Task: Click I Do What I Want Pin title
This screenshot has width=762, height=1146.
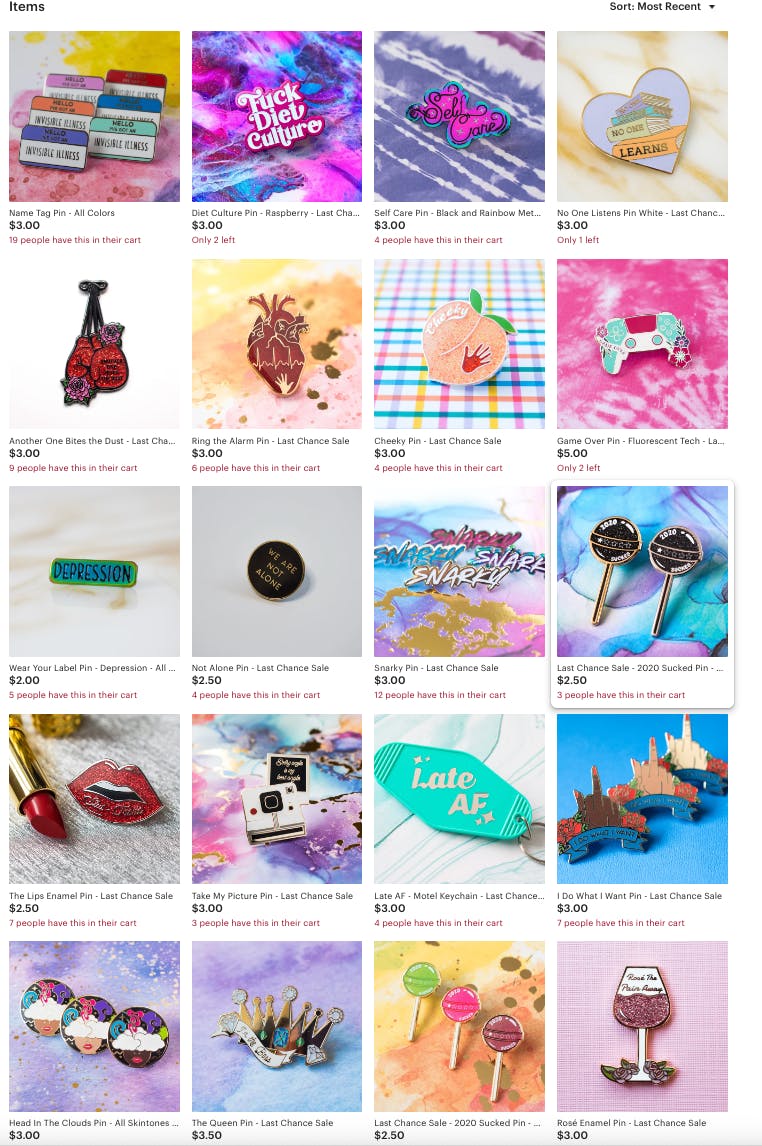Action: (639, 896)
